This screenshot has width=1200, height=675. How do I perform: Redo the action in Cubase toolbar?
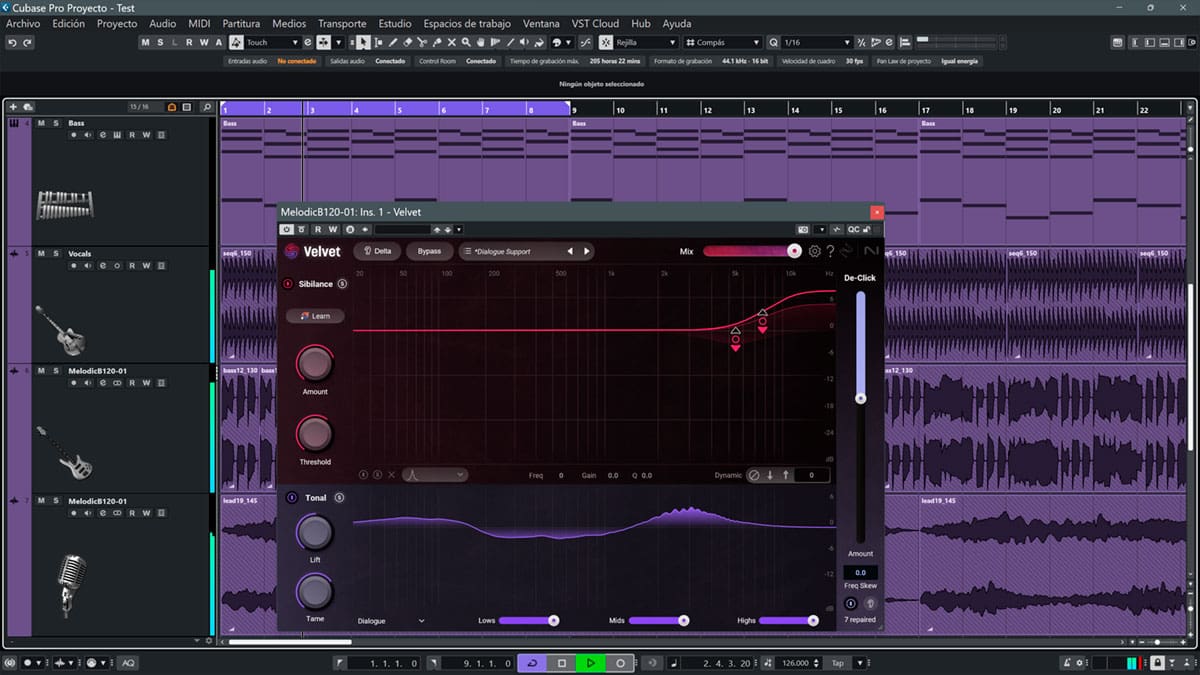click(27, 43)
